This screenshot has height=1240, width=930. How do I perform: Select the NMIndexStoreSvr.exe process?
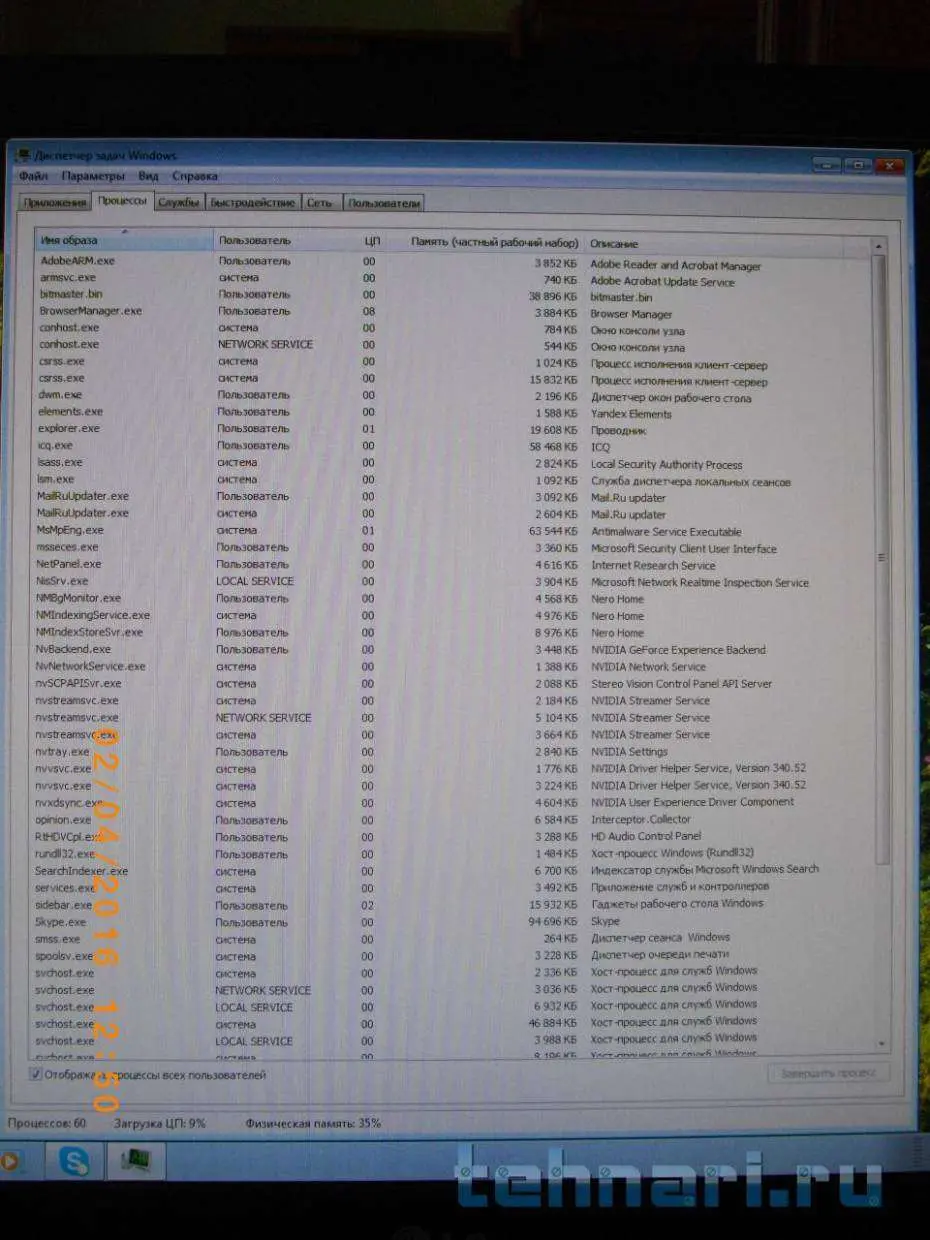pyautogui.click(x=453, y=632)
